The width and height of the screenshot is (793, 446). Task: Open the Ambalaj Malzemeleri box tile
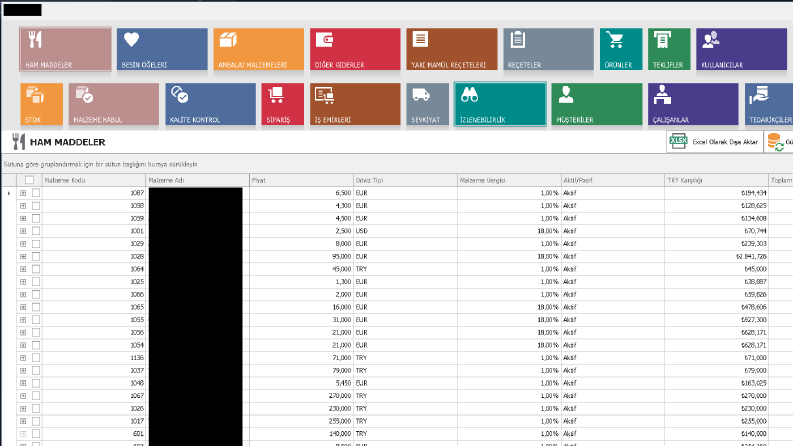point(258,49)
